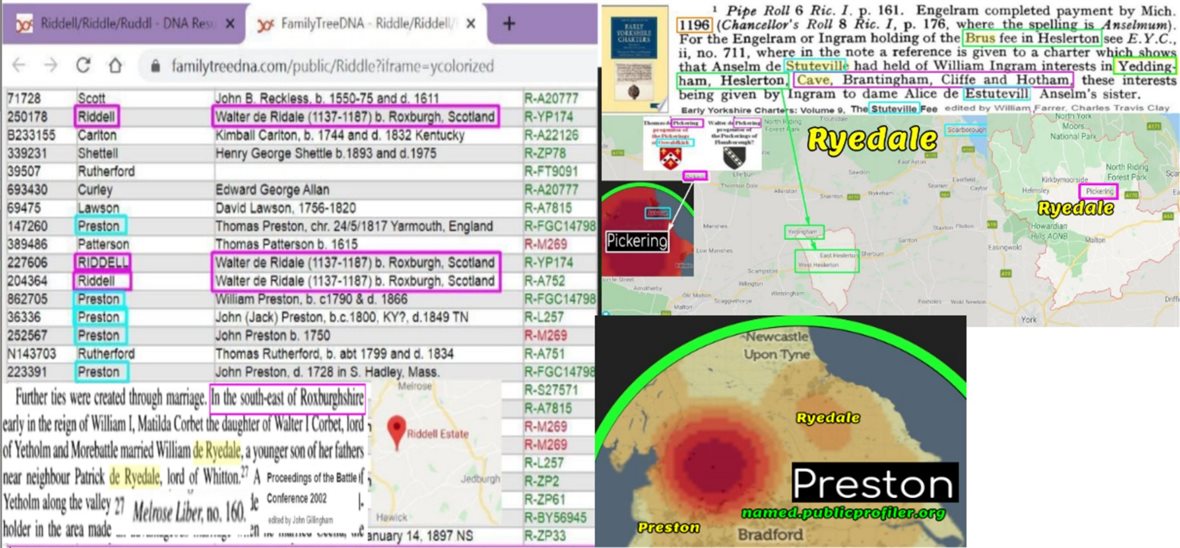Click named.publicprofiler.org text on heatmap
Screen dimensions: 1180x548
(x=842, y=513)
